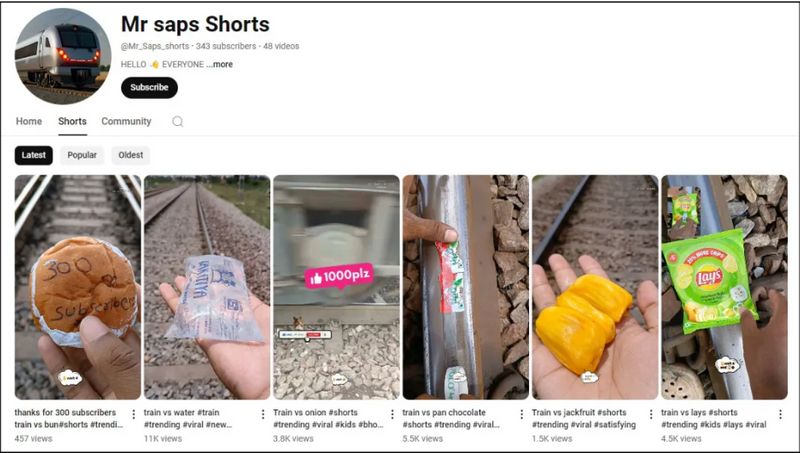
Task: Play the jackfruit in hand short thumbnail
Action: tap(595, 287)
